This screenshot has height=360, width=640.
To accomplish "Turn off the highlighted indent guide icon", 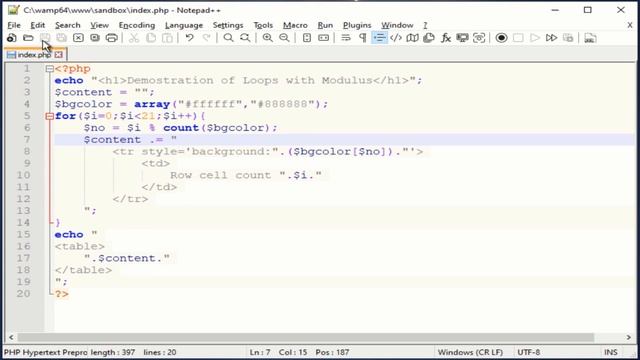I will [x=379, y=38].
